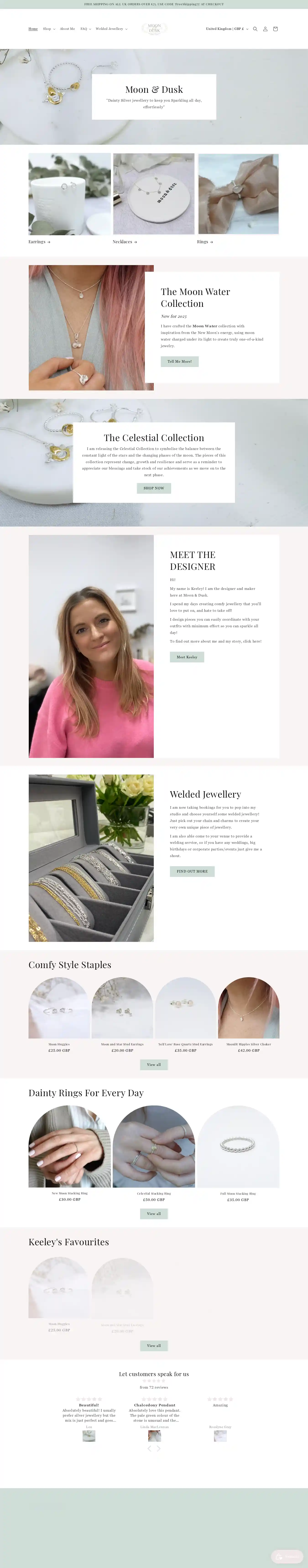Open the search icon in header

(255, 29)
